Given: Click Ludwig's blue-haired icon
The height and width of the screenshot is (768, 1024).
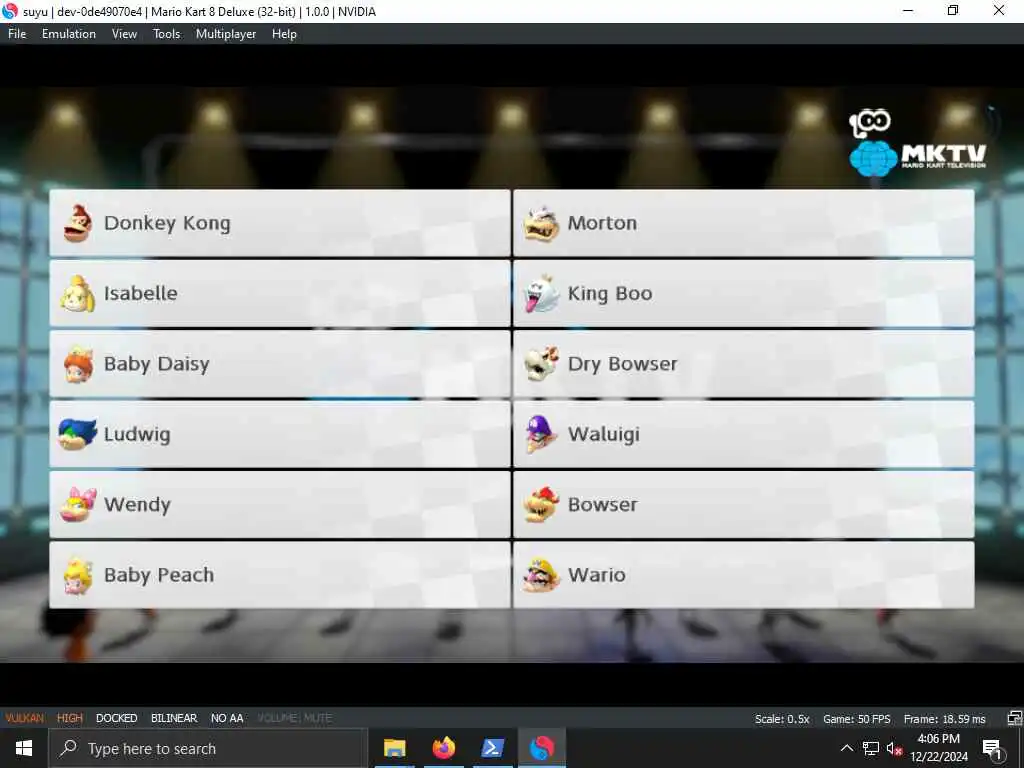Looking at the screenshot, I should point(77,434).
